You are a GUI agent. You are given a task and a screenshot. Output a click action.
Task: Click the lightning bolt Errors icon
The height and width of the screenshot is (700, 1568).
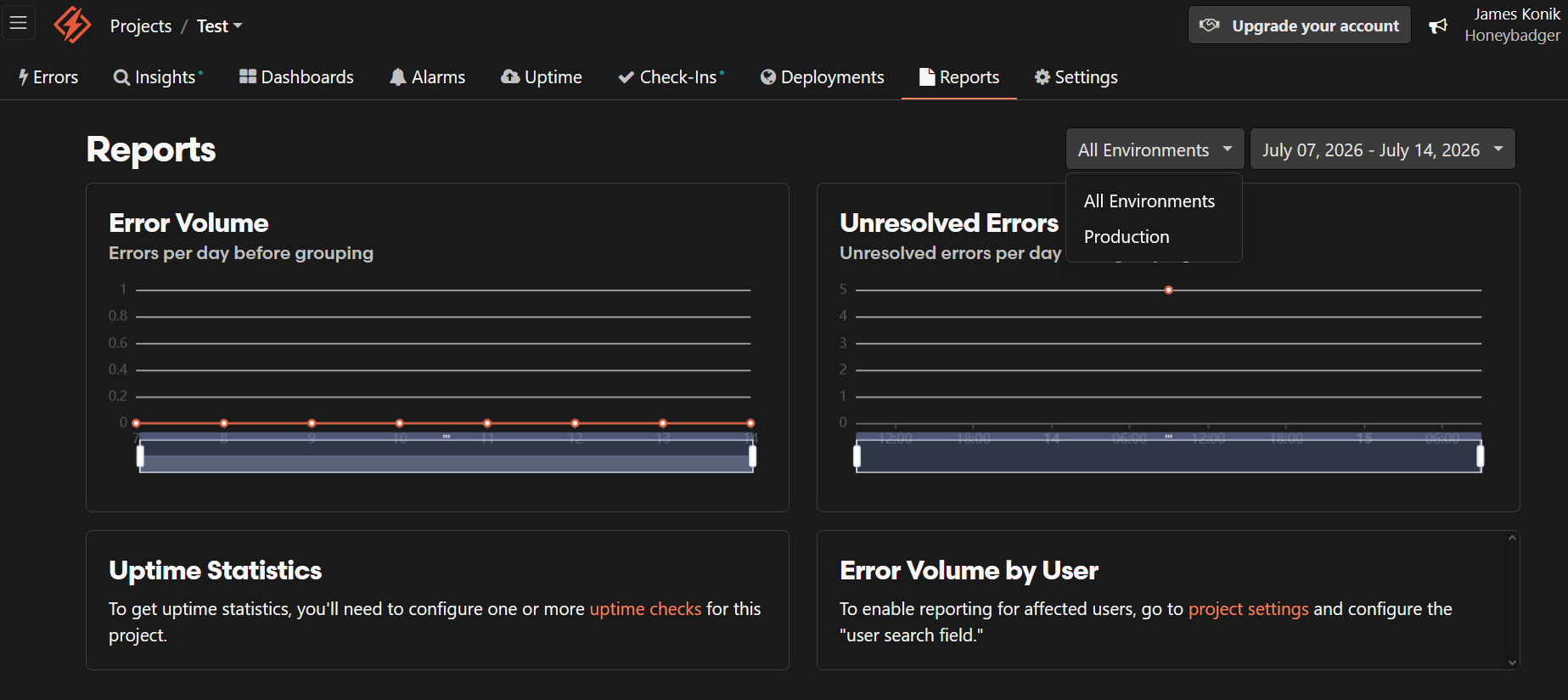tap(24, 77)
